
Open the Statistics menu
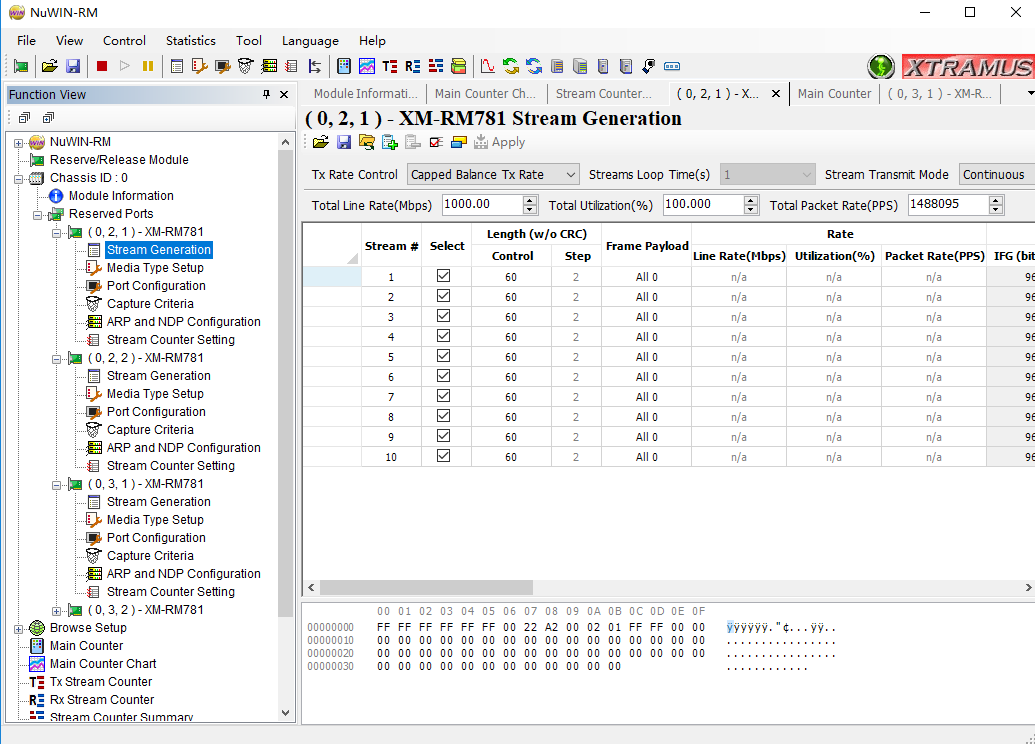(191, 41)
